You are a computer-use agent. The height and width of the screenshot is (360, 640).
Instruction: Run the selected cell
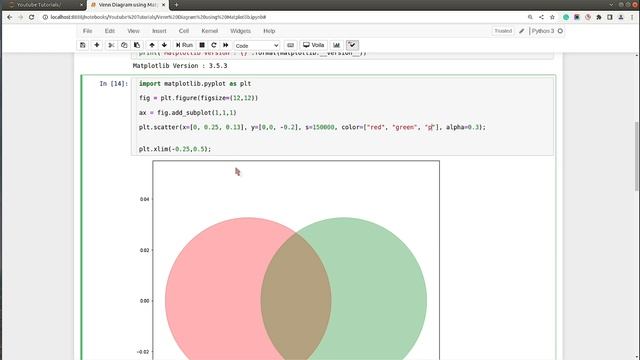pos(184,45)
